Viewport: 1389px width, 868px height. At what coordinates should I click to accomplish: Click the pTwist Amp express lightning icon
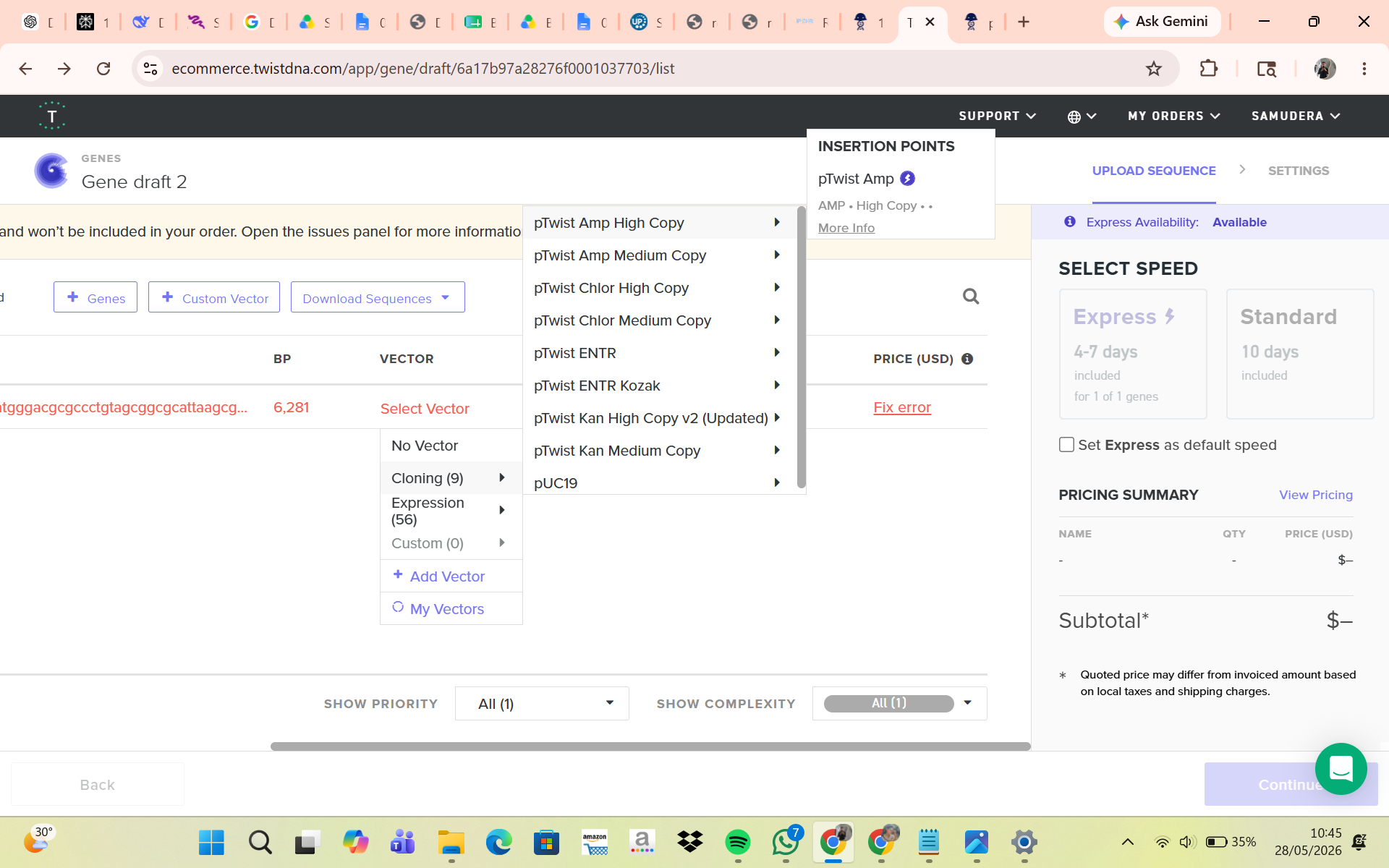tap(907, 179)
